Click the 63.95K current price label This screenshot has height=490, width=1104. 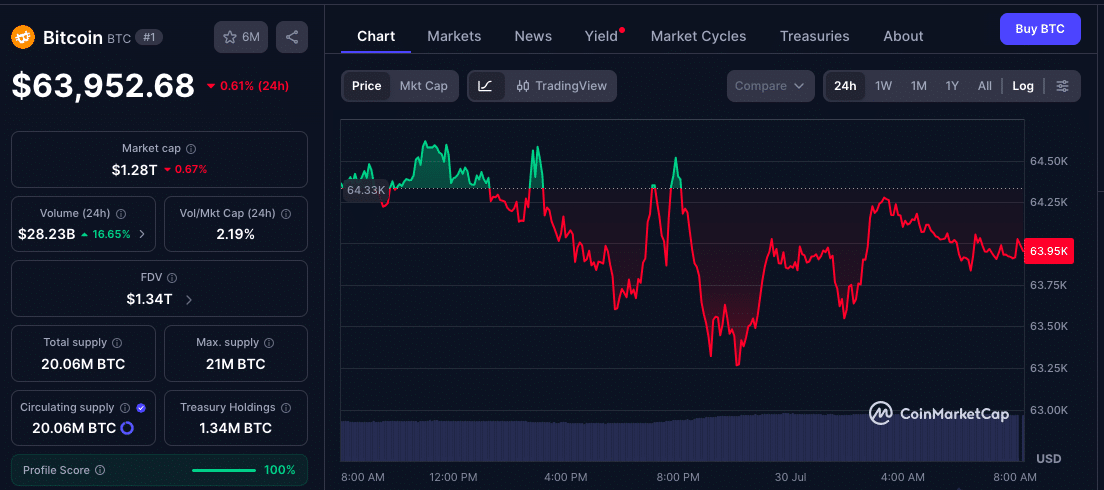(x=1048, y=251)
